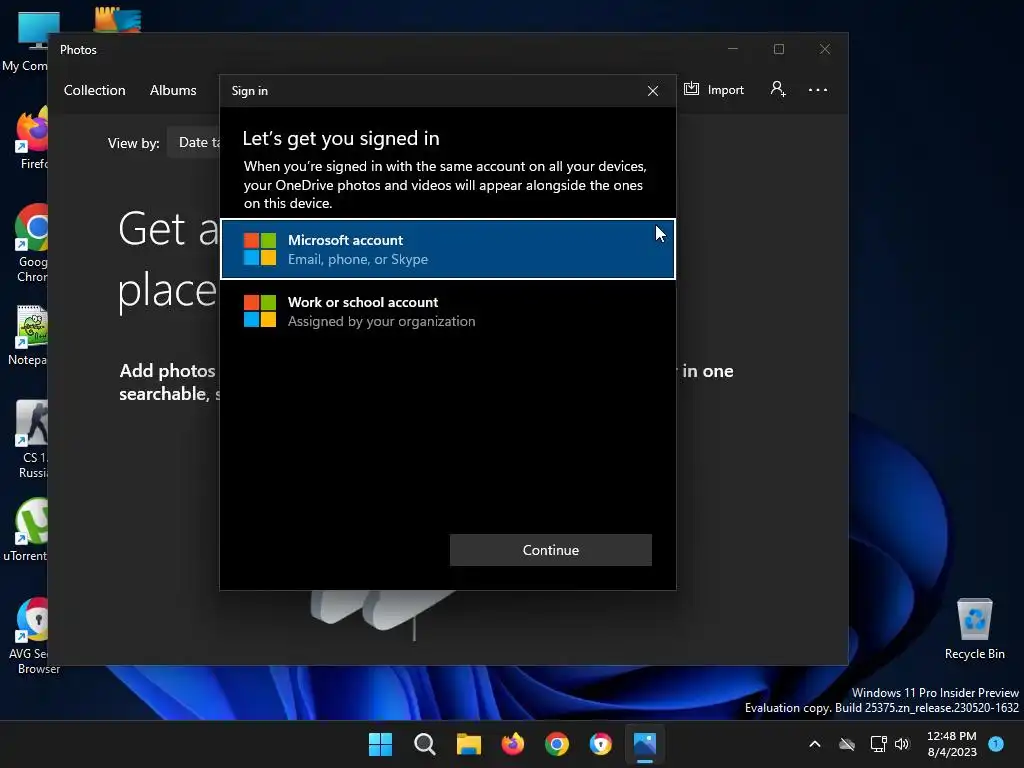The height and width of the screenshot is (768, 1024).
Task: Click the Import button in Photos
Action: 714,89
